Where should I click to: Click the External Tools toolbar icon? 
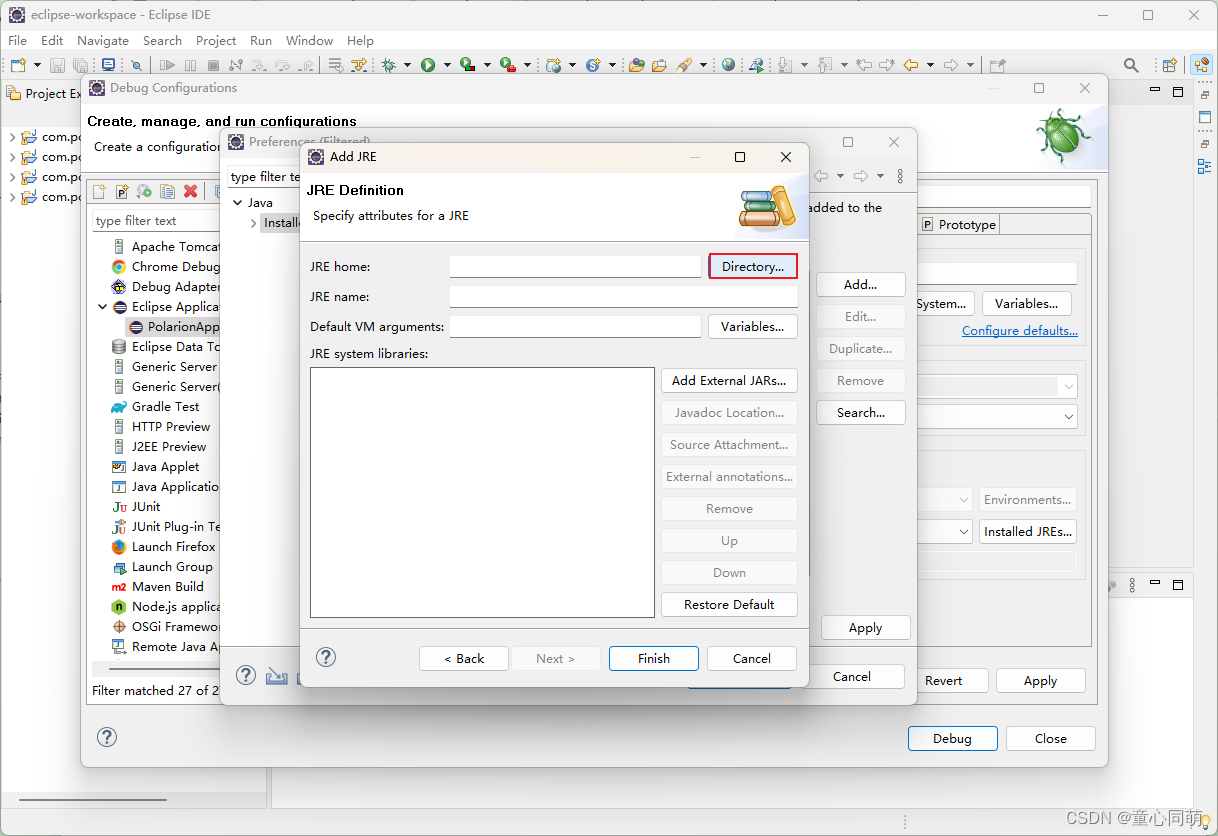pos(507,65)
